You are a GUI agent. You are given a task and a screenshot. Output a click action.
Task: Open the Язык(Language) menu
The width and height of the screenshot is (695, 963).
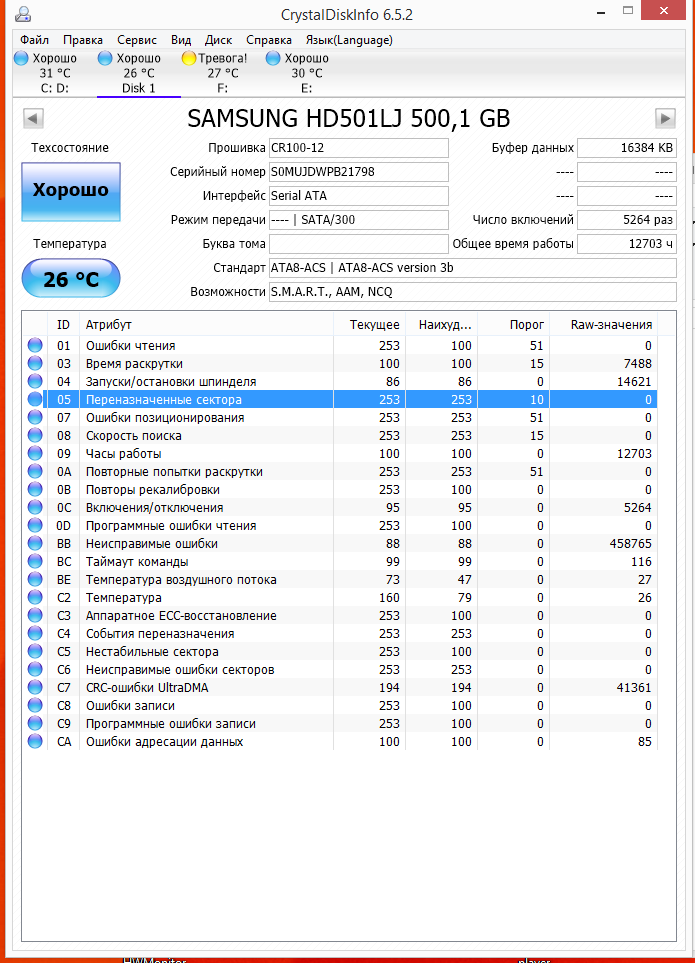click(x=349, y=40)
